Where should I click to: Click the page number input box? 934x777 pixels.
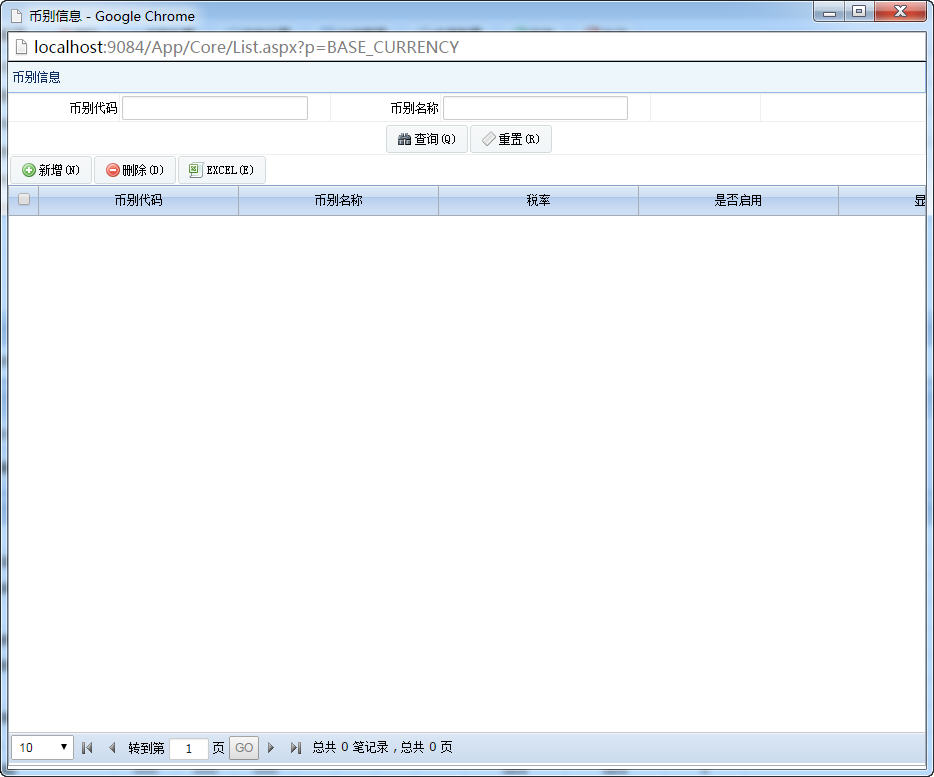coord(189,748)
